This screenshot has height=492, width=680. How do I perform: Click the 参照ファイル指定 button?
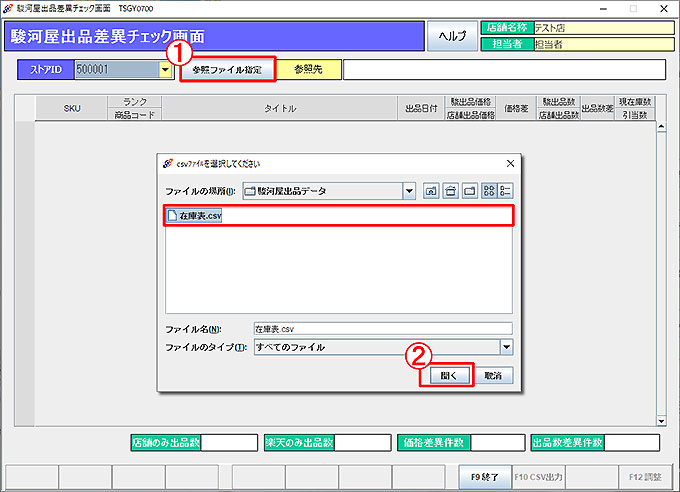(227, 69)
